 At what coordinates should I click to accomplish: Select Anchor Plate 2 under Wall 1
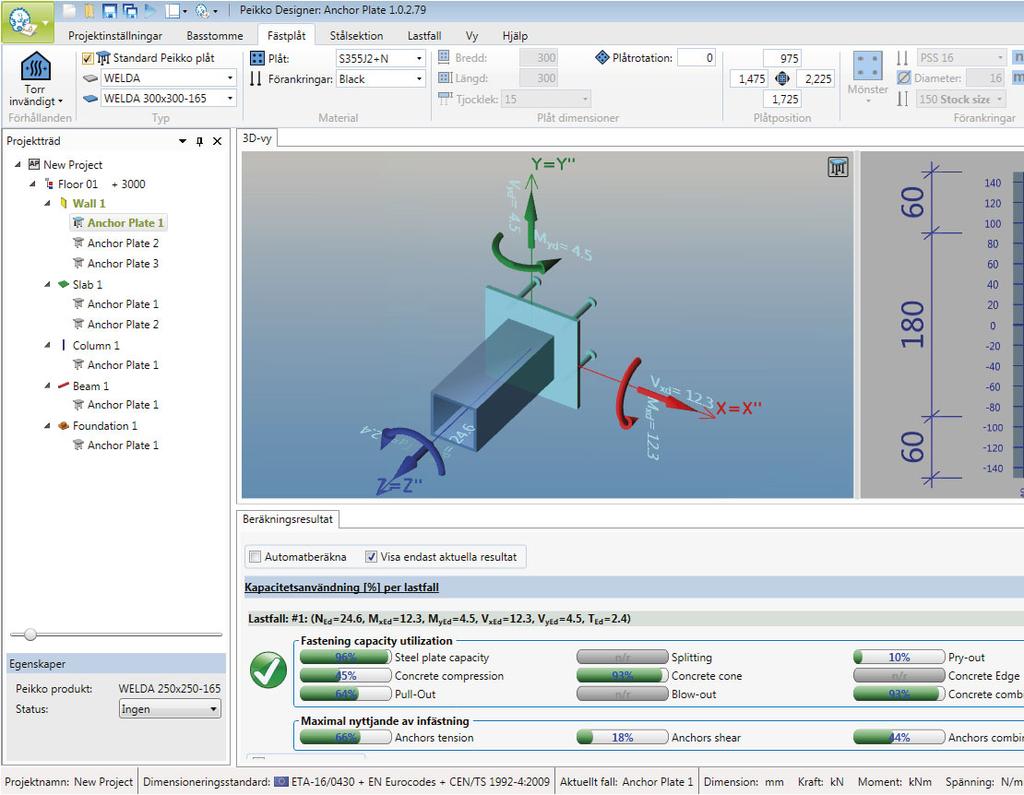point(123,243)
